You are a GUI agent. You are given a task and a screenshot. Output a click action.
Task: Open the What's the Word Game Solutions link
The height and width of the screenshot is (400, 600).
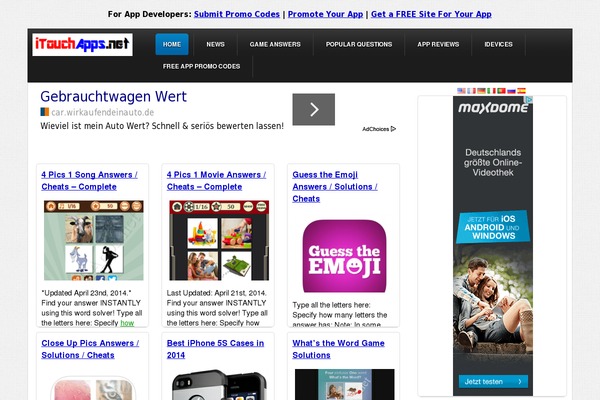pyautogui.click(x=338, y=349)
